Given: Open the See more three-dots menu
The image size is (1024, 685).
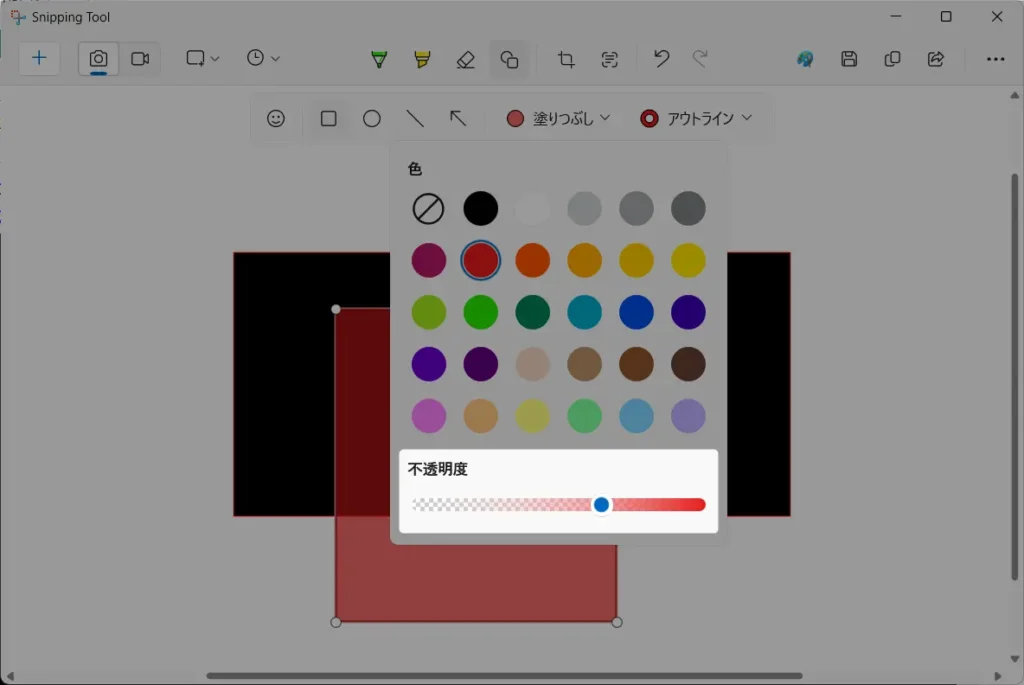Looking at the screenshot, I should point(995,59).
